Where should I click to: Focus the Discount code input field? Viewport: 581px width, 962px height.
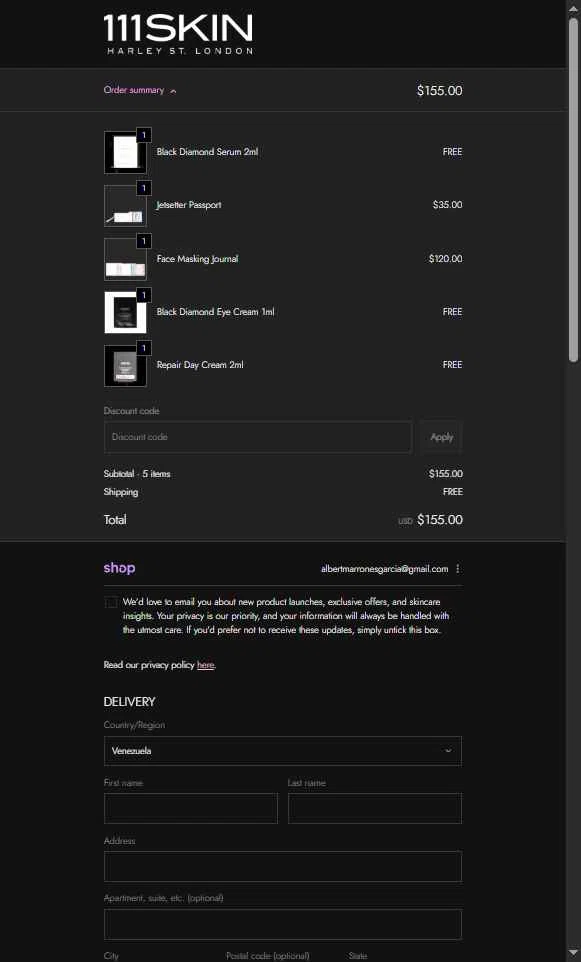click(258, 437)
